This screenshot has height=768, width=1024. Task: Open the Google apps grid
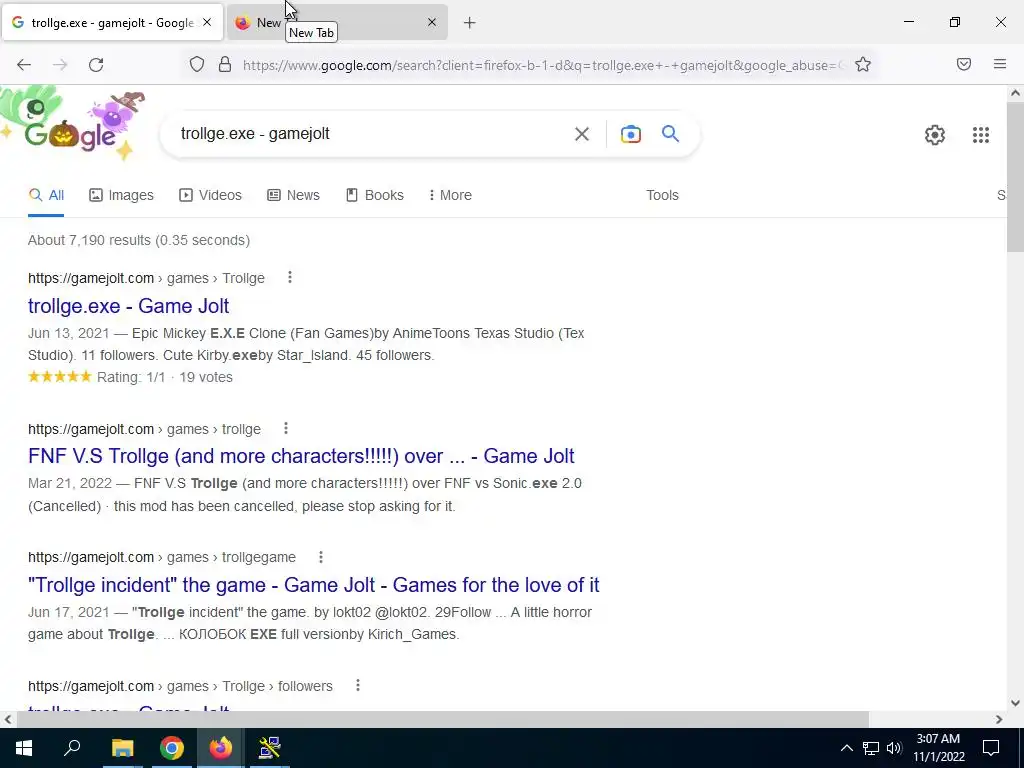click(x=980, y=135)
